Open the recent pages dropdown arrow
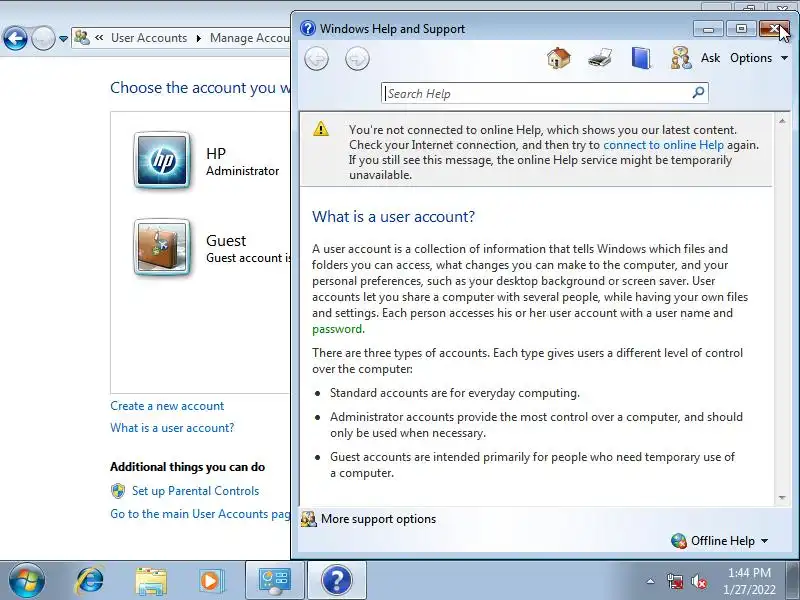800x600 pixels. tap(63, 39)
